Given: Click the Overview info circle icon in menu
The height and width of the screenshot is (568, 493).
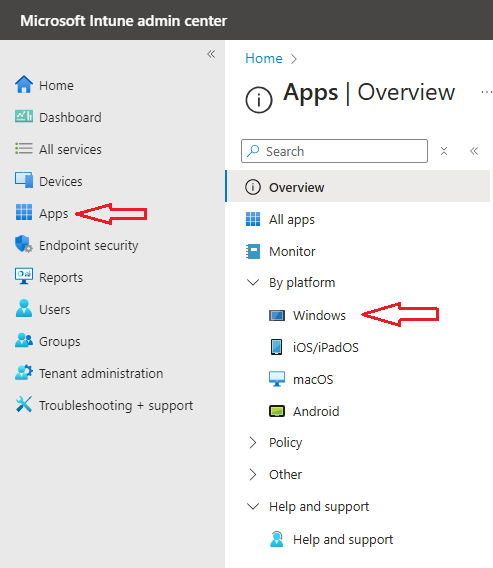Looking at the screenshot, I should [x=253, y=187].
